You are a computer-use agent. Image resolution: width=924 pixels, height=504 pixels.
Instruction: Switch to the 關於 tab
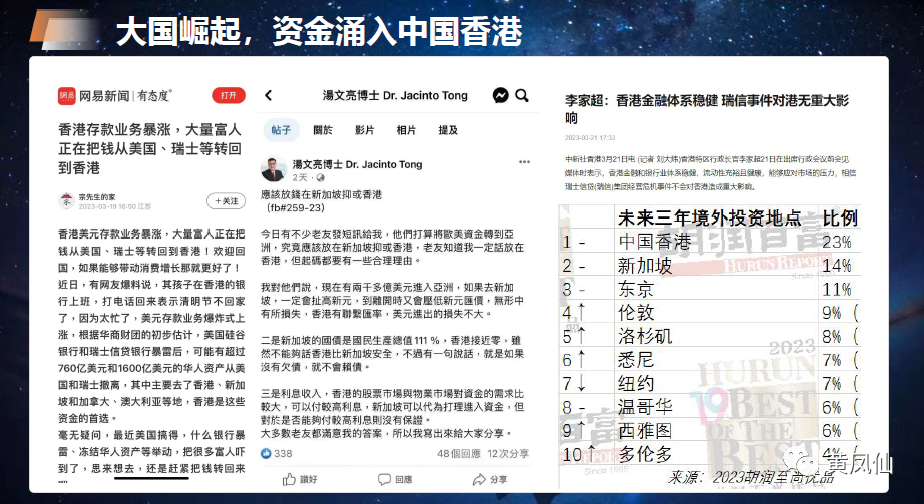tap(323, 130)
